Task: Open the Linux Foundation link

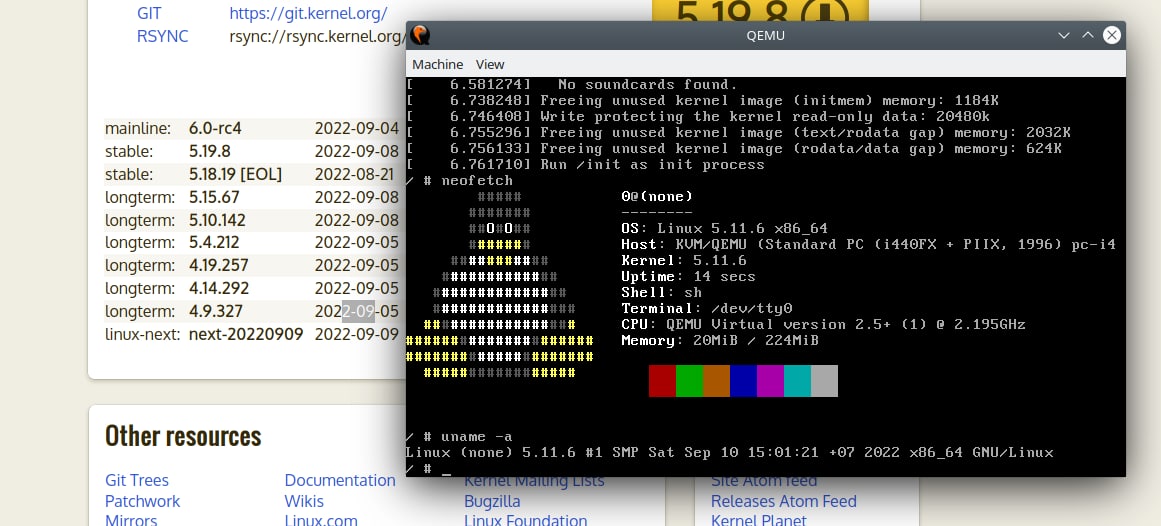Action: [526, 520]
